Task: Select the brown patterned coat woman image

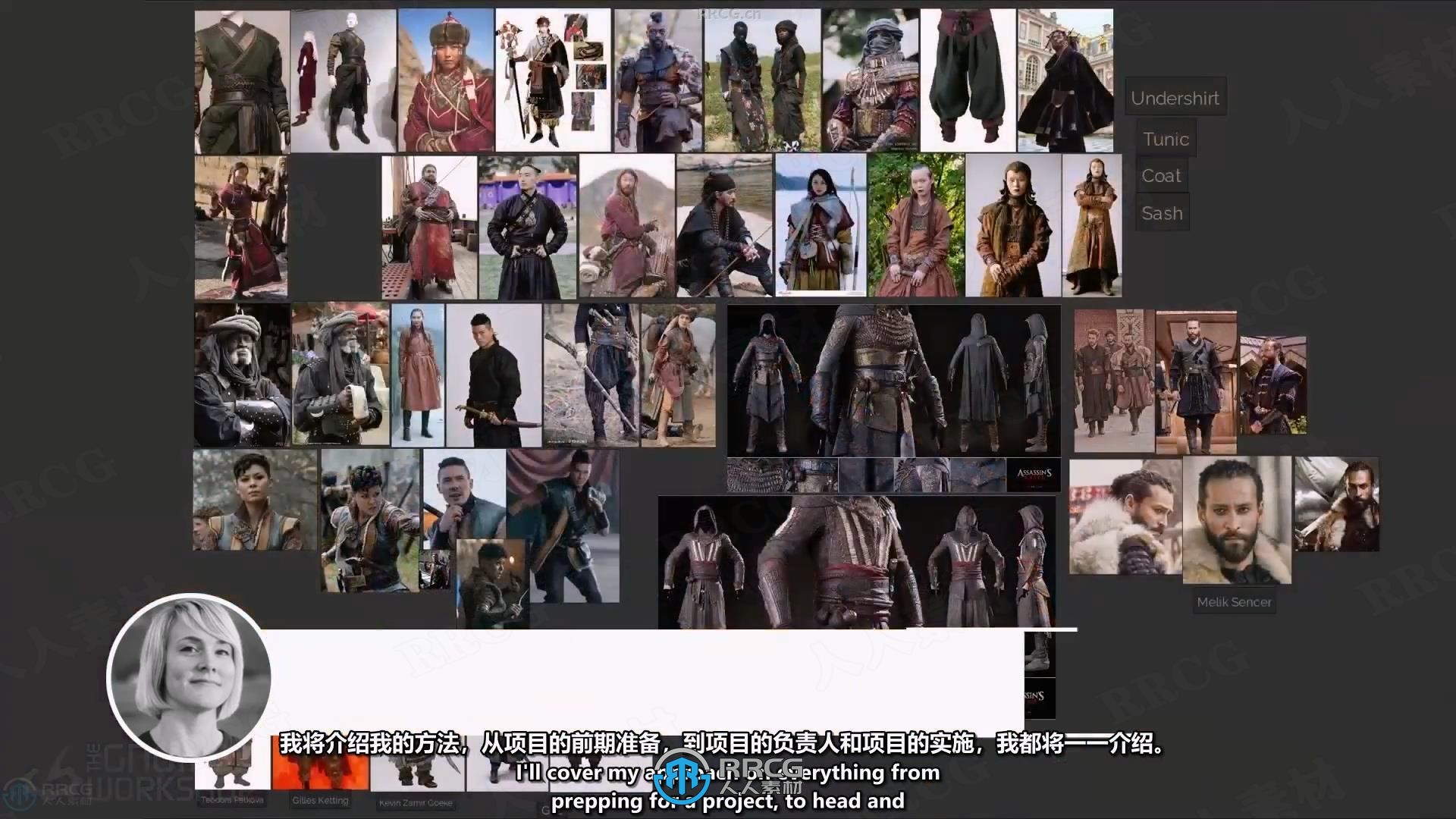Action: click(1013, 226)
